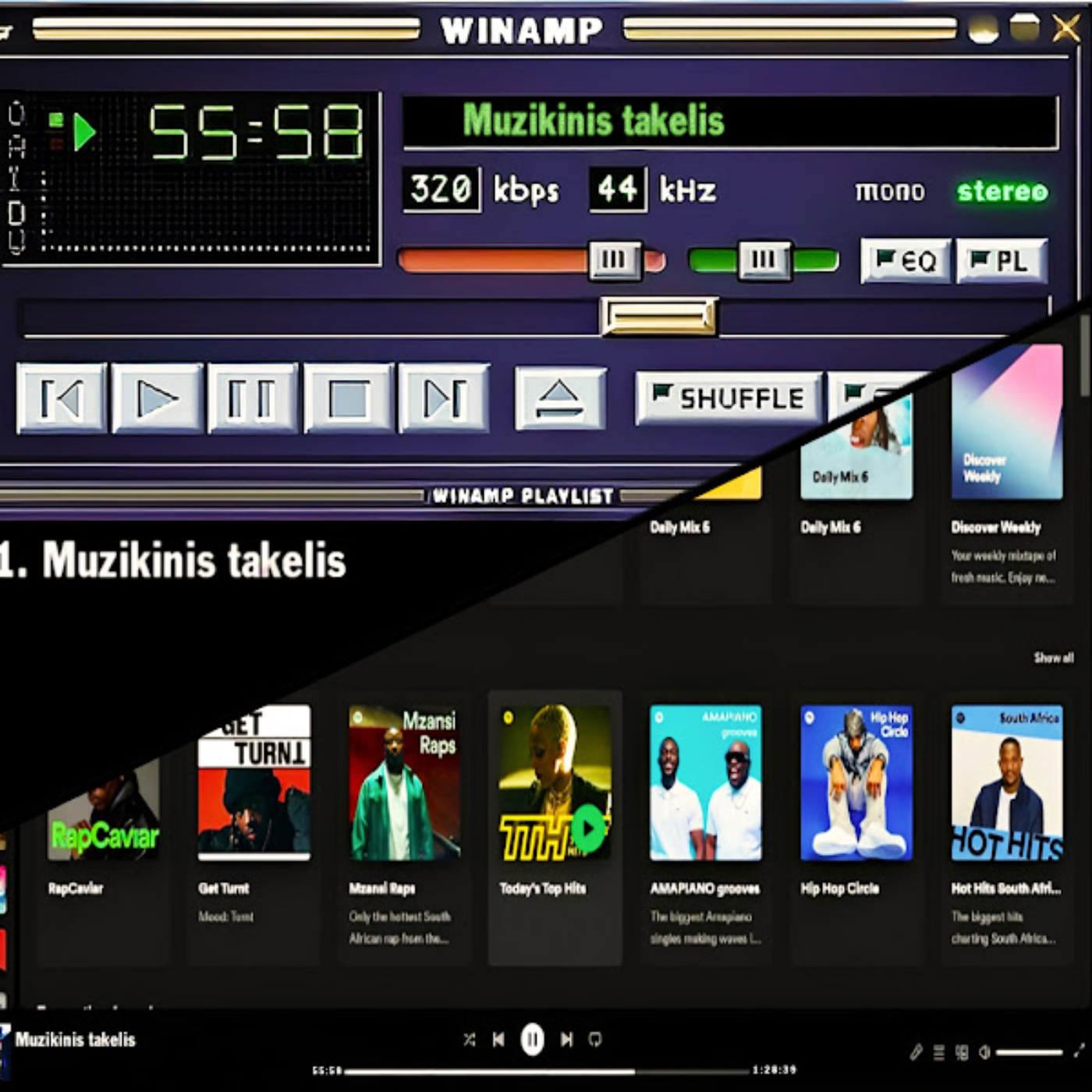1092x1092 pixels.
Task: Toggle shuffle in Spotify player bar
Action: coord(469,1040)
